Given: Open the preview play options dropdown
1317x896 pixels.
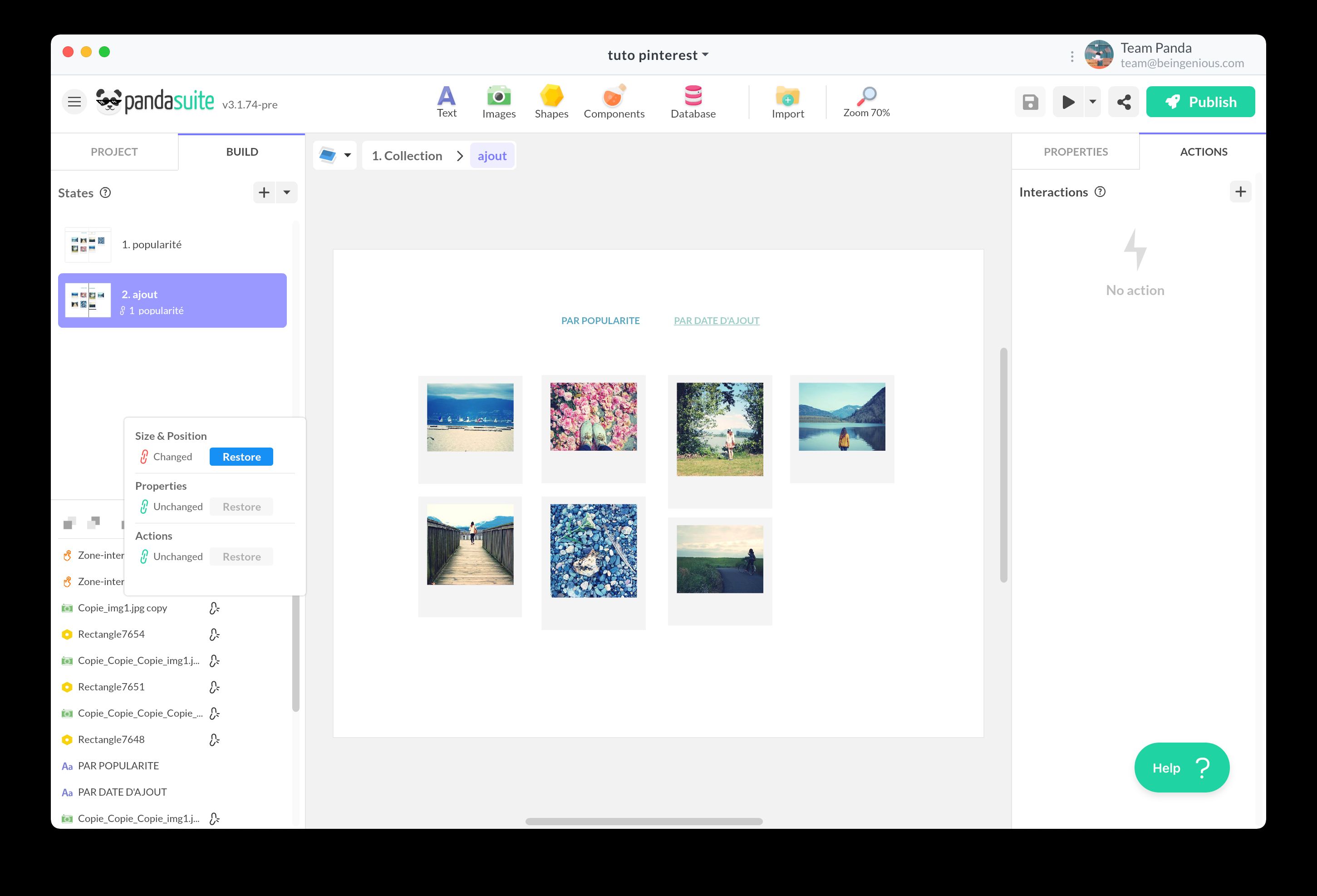Looking at the screenshot, I should 1092,102.
